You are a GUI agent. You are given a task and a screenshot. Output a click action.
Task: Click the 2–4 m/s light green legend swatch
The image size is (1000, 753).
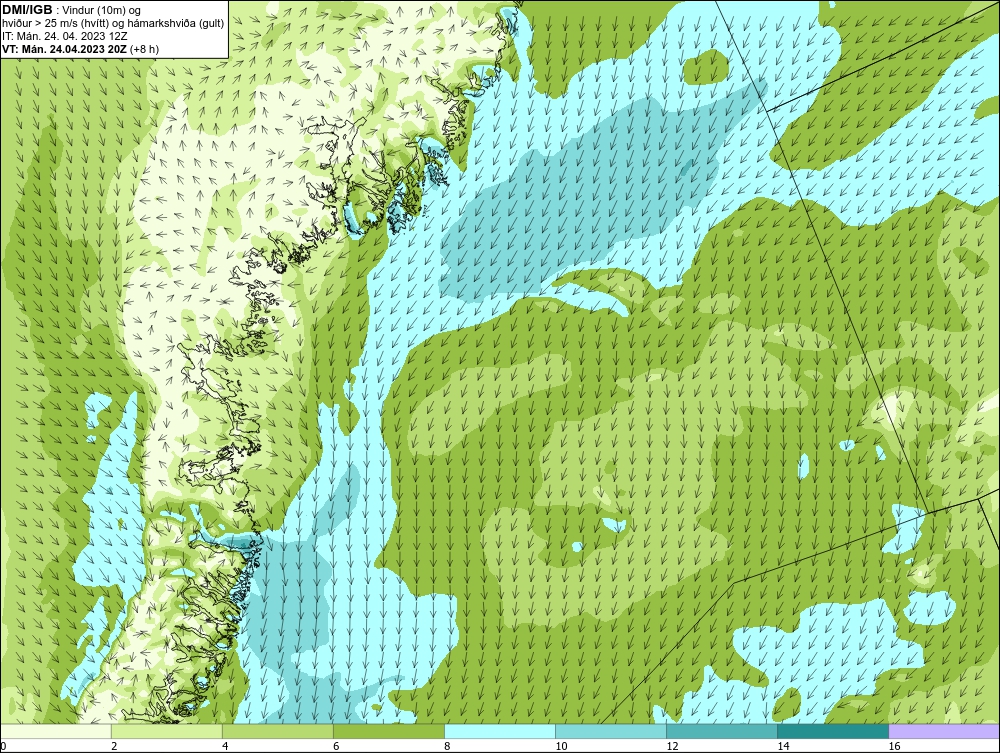pos(166,731)
